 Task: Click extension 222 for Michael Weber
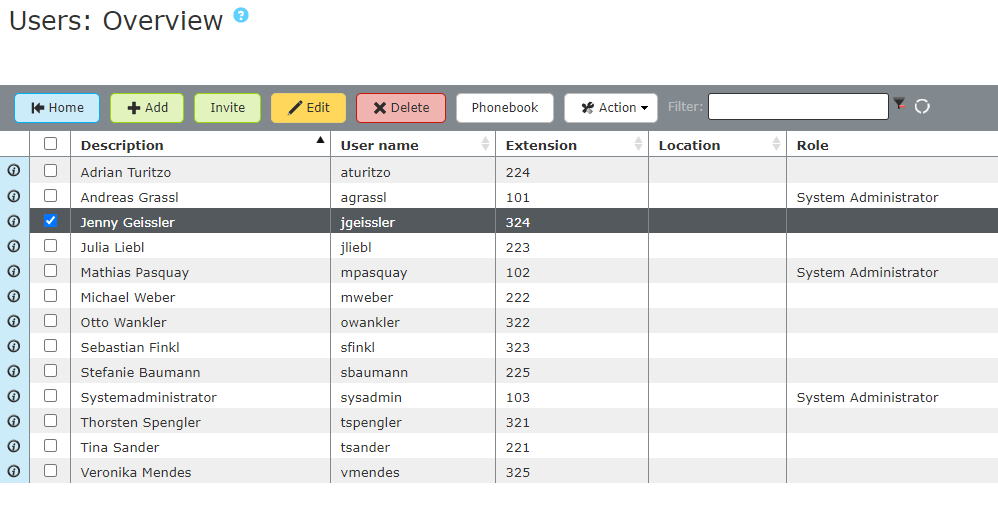pos(572,297)
